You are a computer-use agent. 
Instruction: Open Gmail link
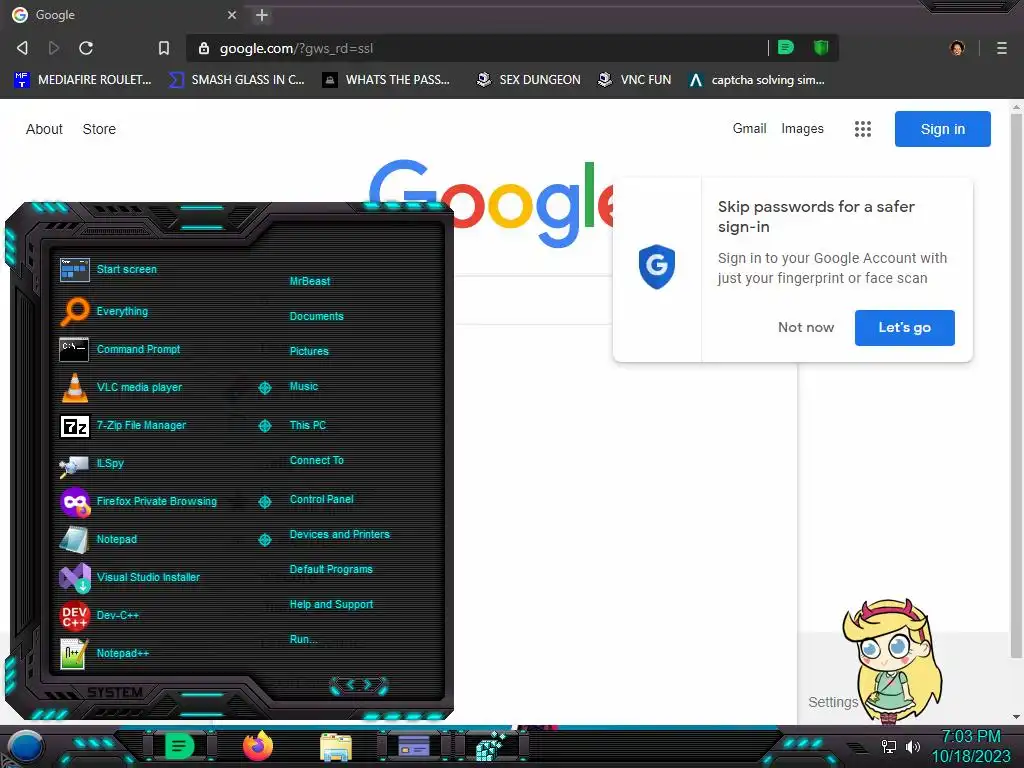click(x=749, y=129)
